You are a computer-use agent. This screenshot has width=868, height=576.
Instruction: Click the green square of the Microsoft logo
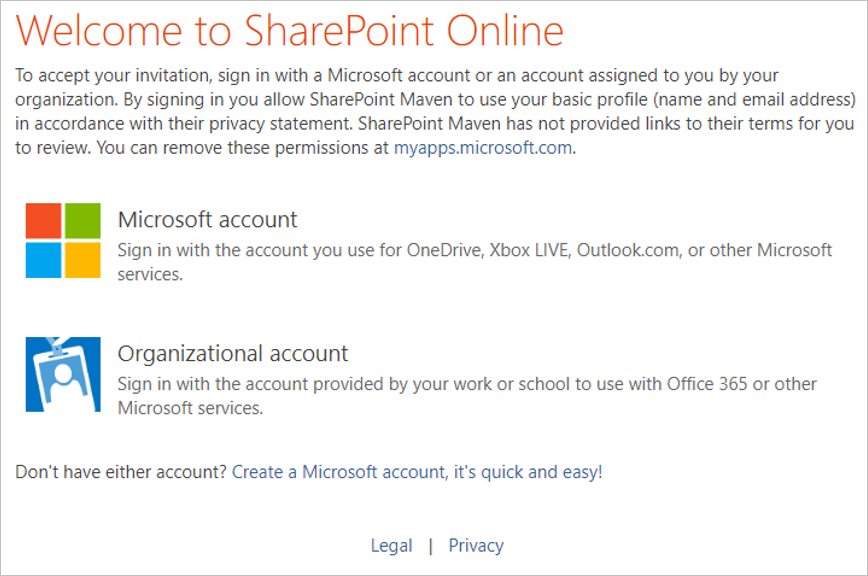tap(83, 220)
